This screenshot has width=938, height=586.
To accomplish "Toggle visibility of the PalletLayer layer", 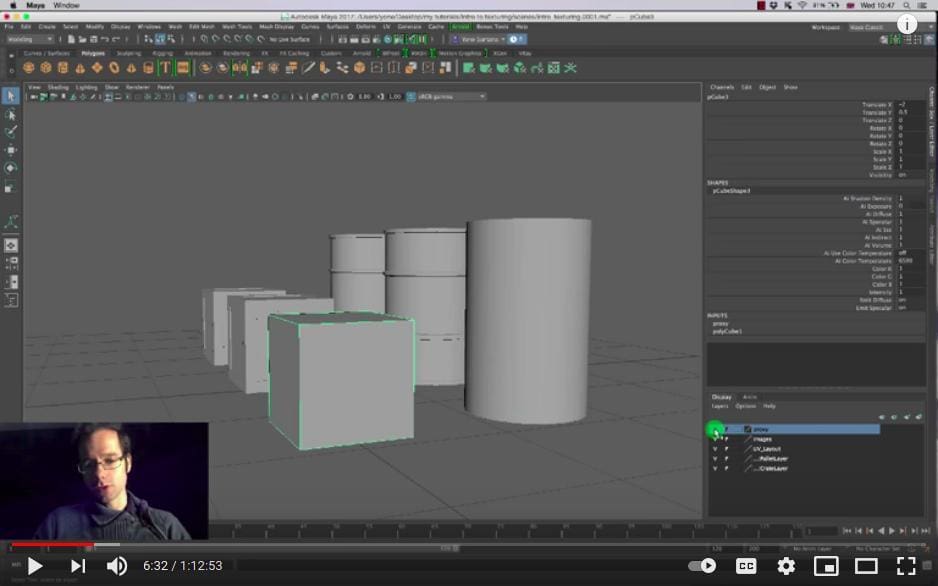I will tap(715, 459).
